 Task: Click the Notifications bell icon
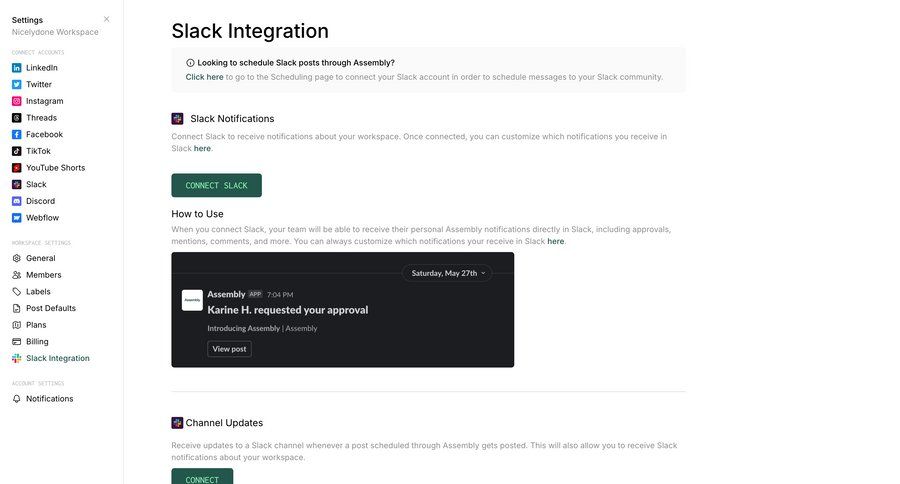pos(17,398)
